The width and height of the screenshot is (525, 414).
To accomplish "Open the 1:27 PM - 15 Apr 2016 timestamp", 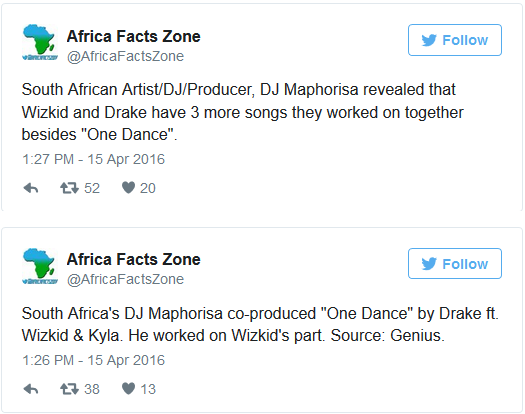I will pos(93,159).
